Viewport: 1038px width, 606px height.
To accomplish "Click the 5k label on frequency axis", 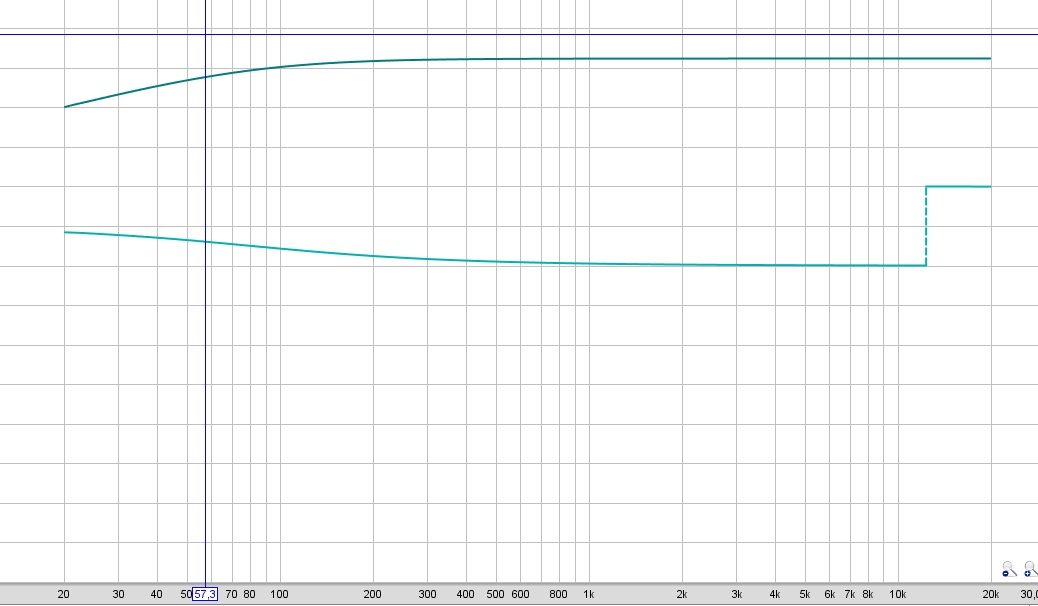I will [x=804, y=594].
